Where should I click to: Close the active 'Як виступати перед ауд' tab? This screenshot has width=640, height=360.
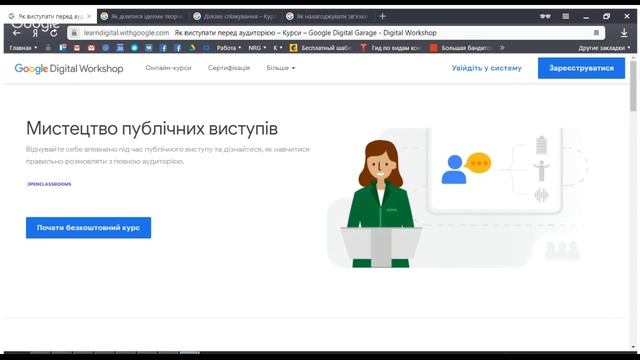(x=89, y=16)
